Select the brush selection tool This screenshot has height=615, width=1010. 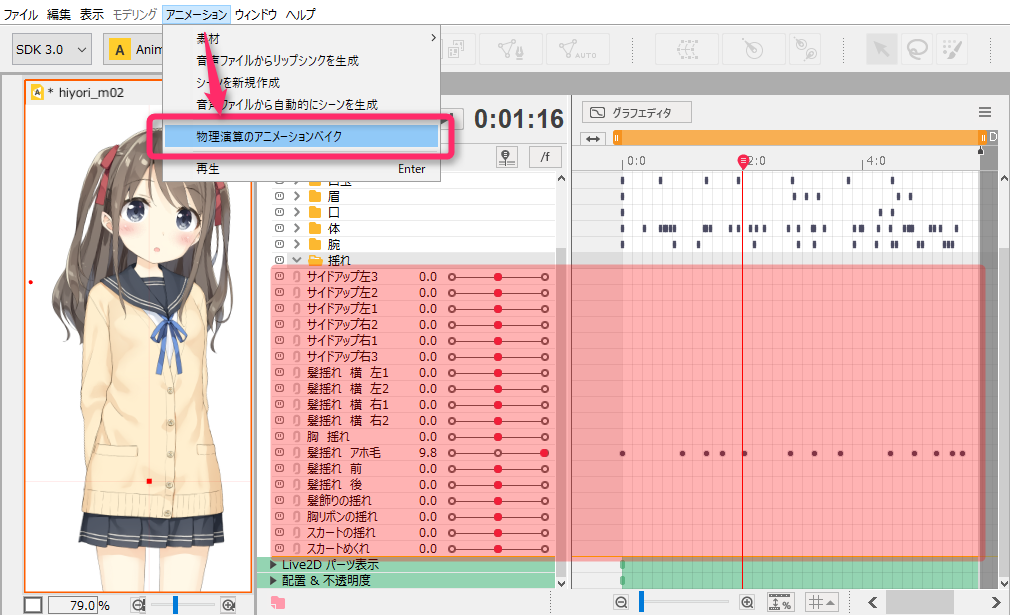click(952, 49)
